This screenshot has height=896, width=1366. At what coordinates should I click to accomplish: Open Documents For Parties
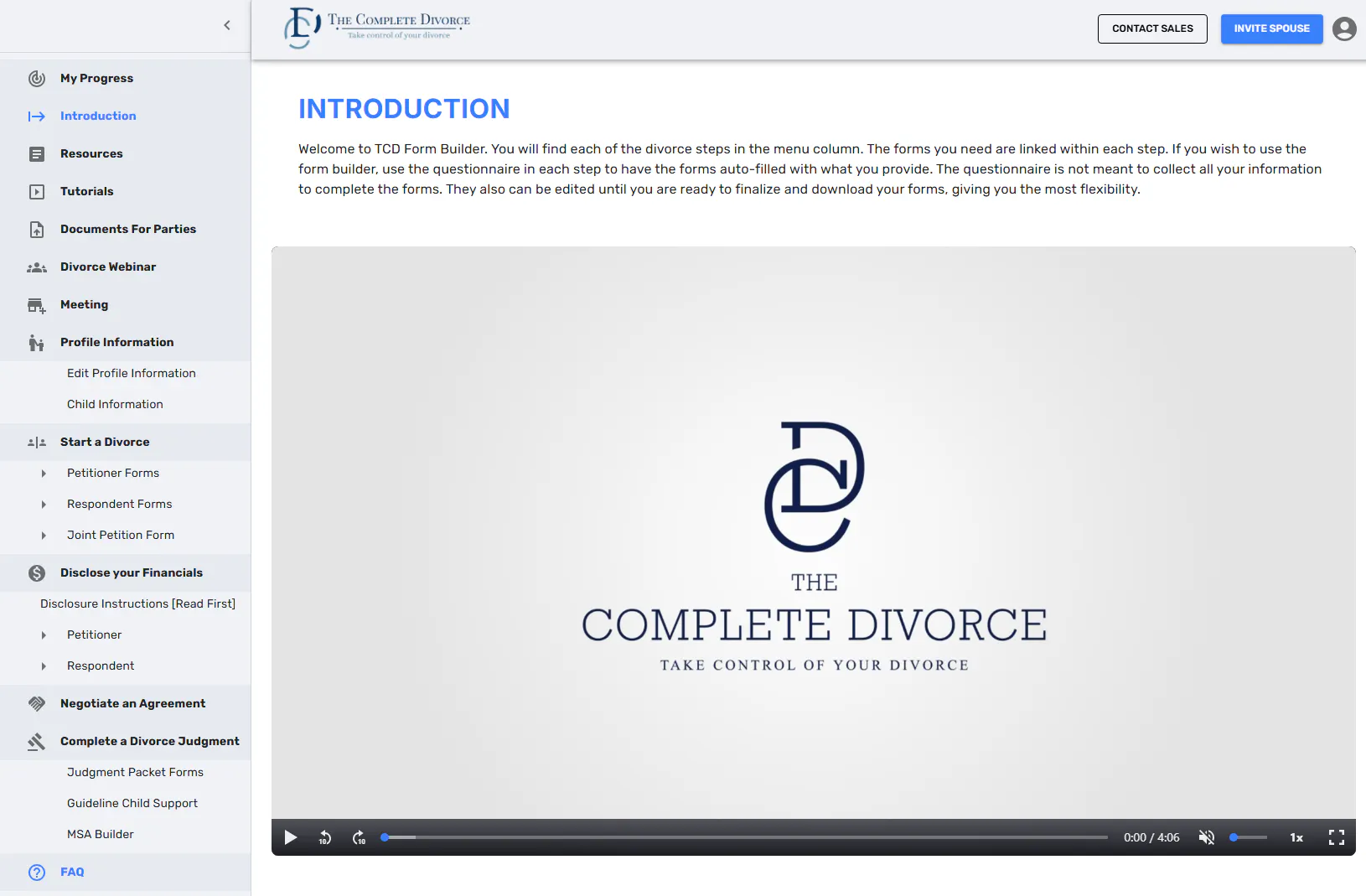click(x=128, y=230)
